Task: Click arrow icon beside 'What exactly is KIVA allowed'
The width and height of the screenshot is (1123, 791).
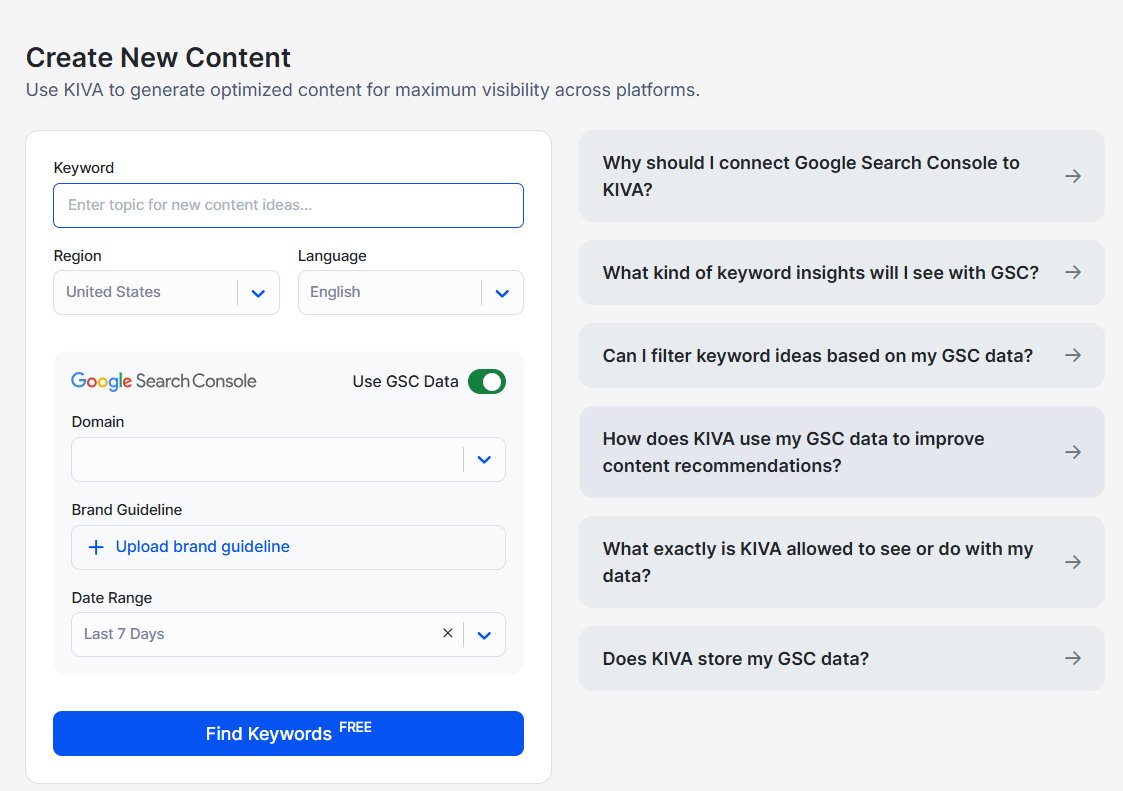Action: point(1073,562)
